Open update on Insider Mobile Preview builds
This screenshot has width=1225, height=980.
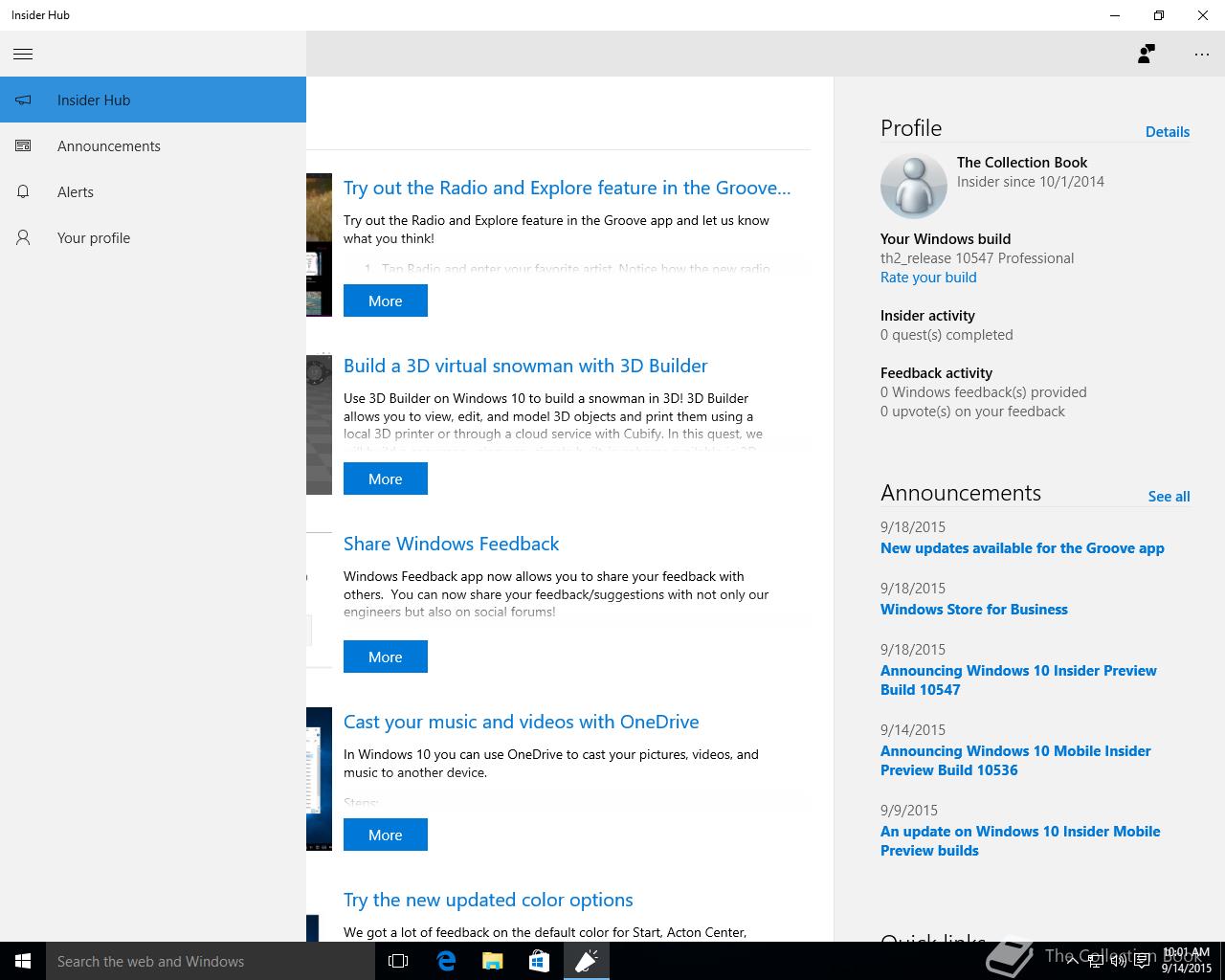[1020, 841]
